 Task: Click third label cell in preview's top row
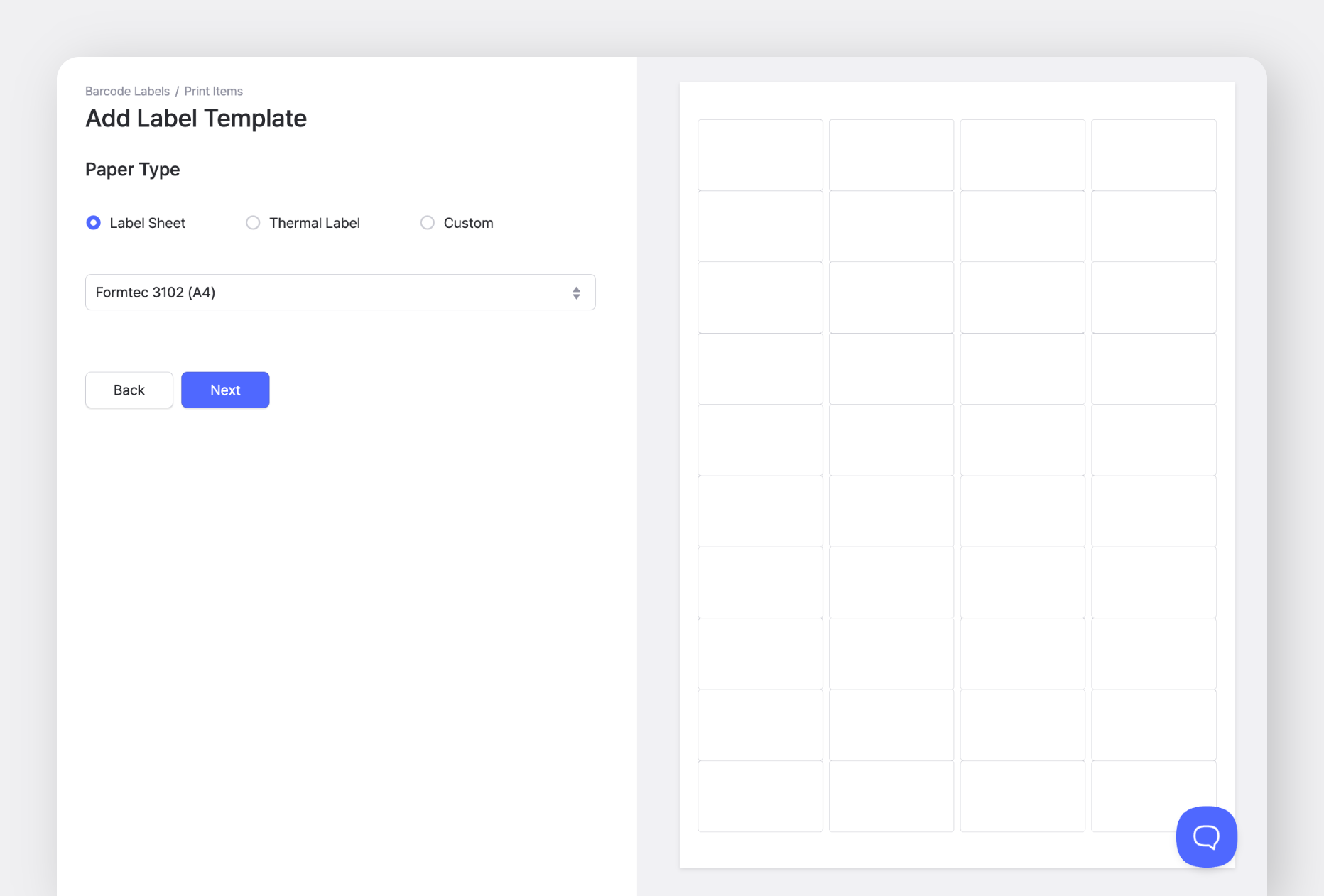click(x=1022, y=155)
